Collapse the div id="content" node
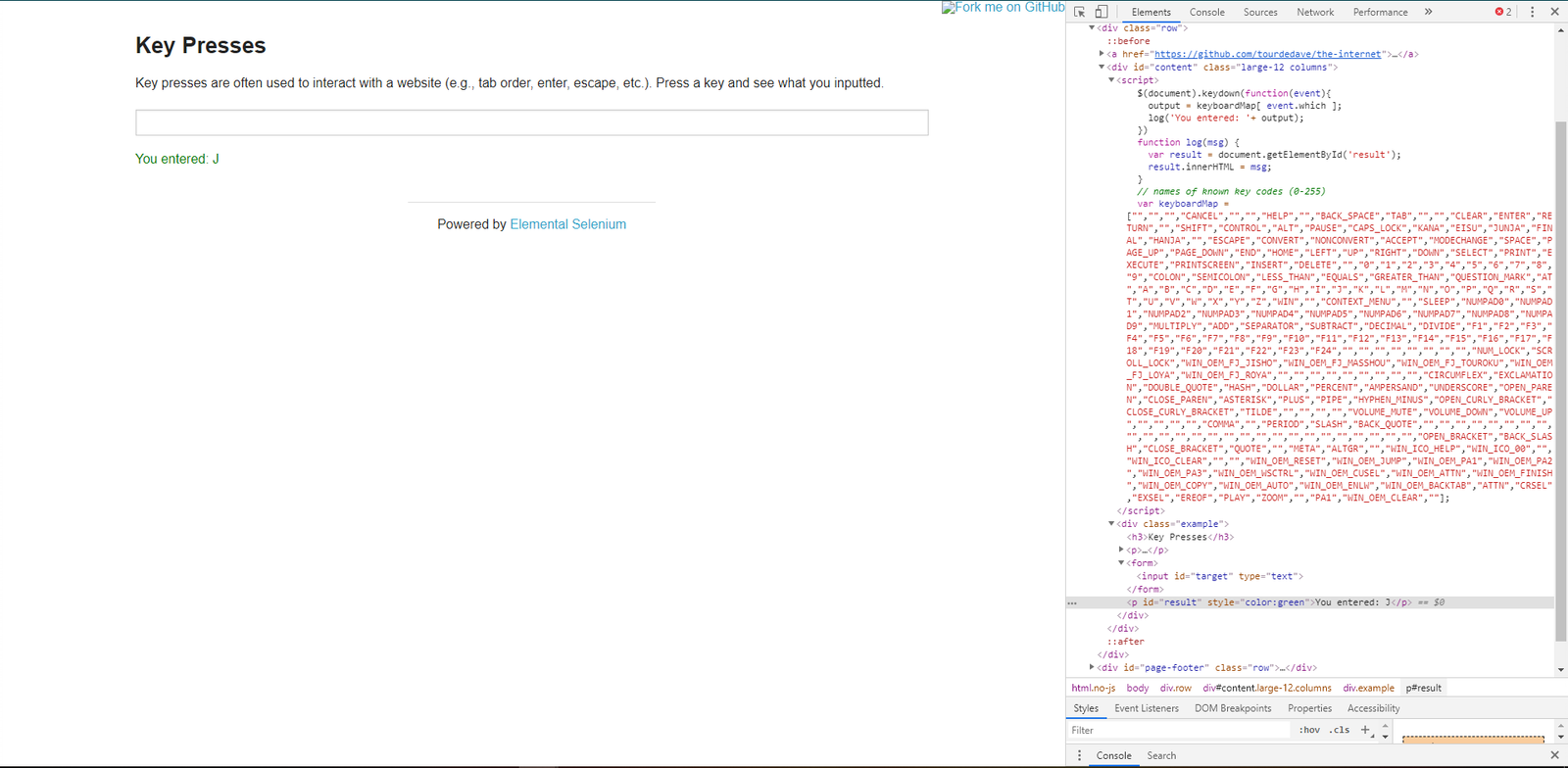This screenshot has width=1568, height=768. 1102,68
